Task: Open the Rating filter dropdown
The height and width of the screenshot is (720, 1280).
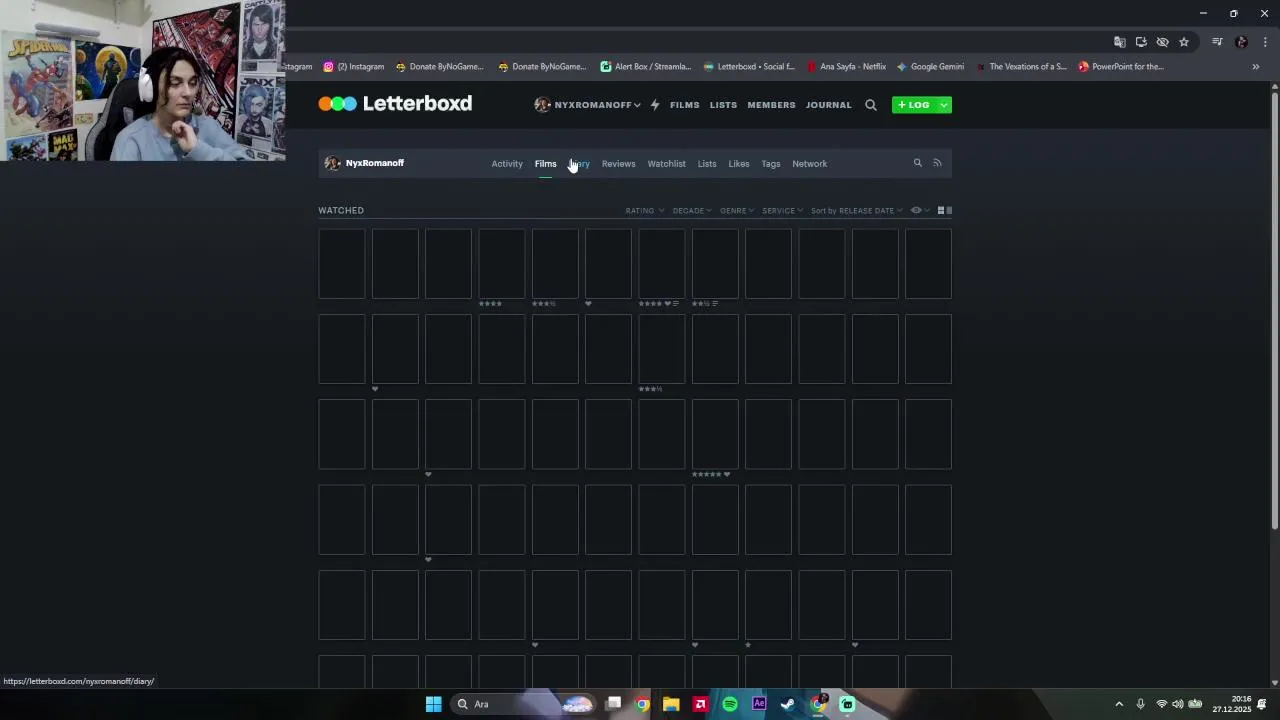Action: 645,211
